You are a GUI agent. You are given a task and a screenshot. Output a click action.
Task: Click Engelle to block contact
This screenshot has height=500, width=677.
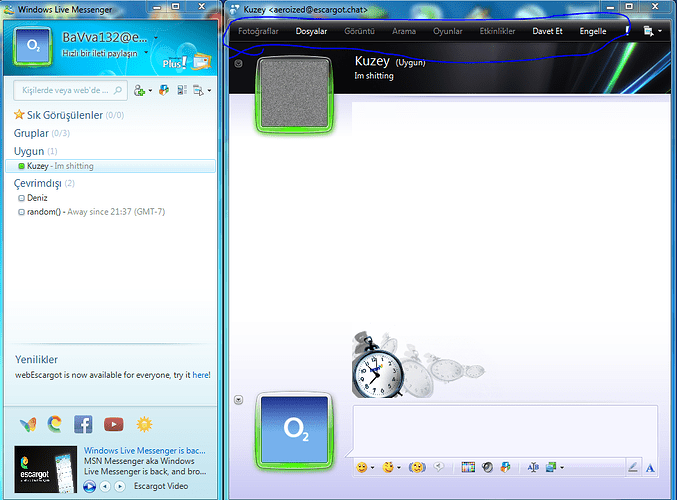(x=593, y=31)
